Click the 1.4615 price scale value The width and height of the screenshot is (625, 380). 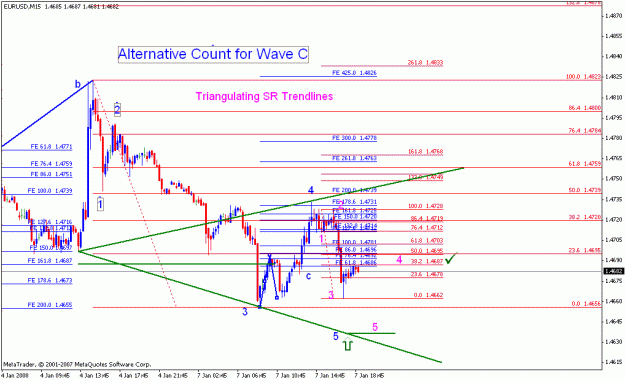tap(613, 362)
